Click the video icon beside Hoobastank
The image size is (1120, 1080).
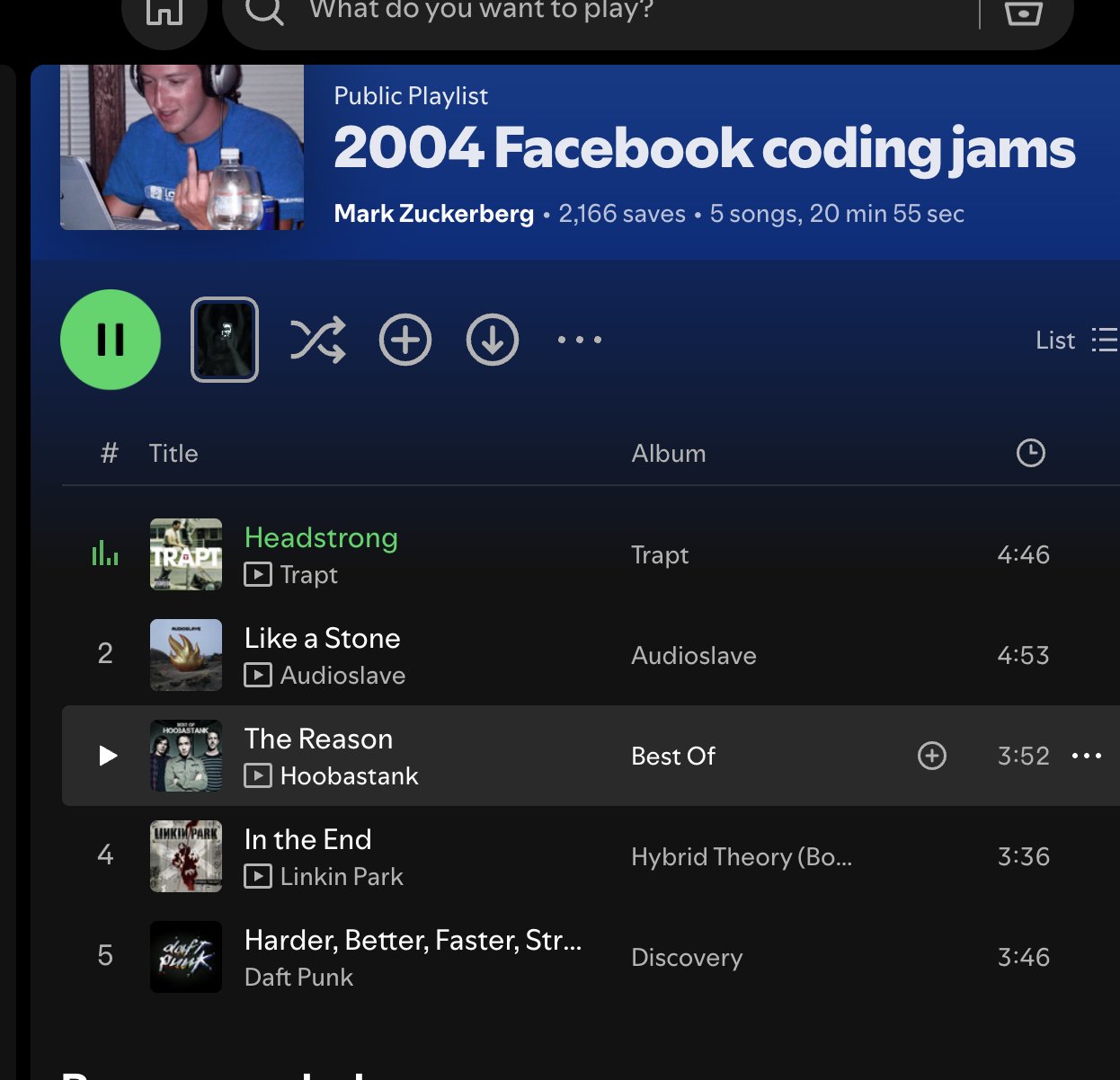pos(258,775)
